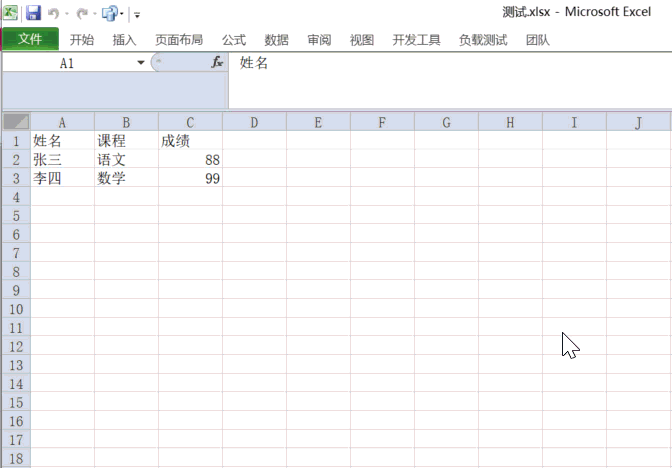Viewport: 672px width, 468px height.
Task: Click the Select All corner triangle
Action: click(16, 122)
